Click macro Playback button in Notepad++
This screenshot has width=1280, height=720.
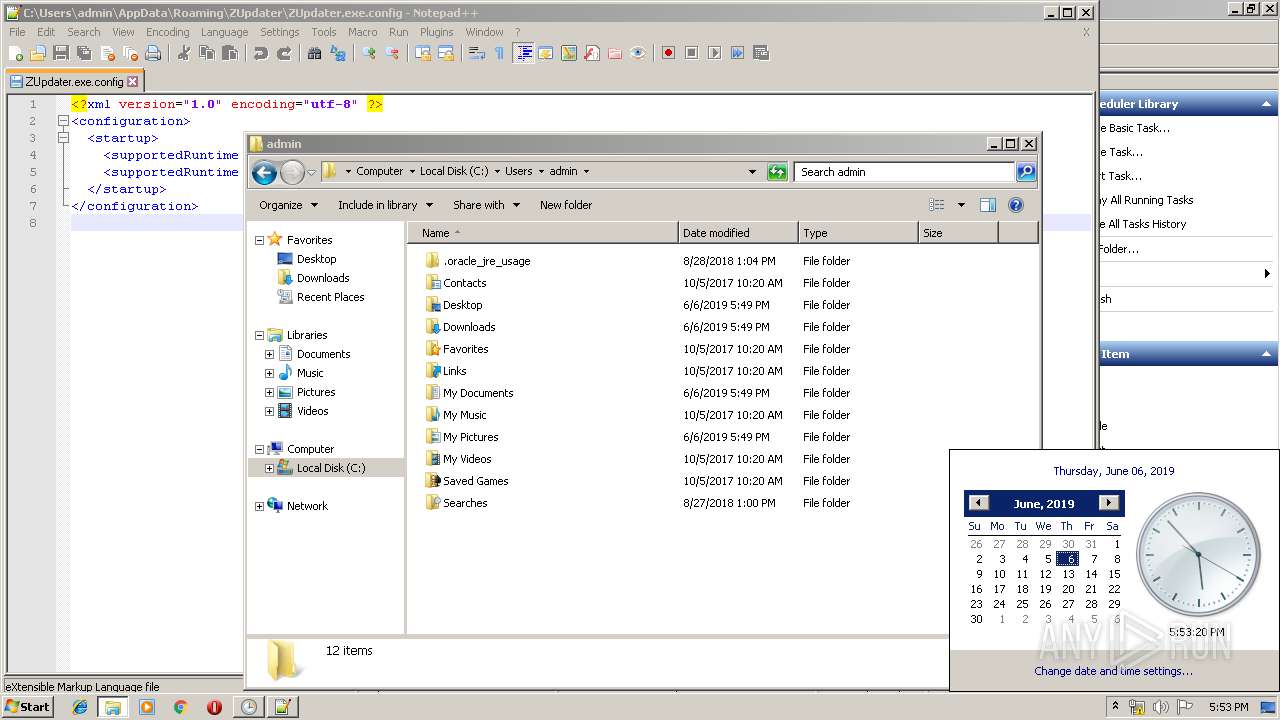tap(714, 53)
